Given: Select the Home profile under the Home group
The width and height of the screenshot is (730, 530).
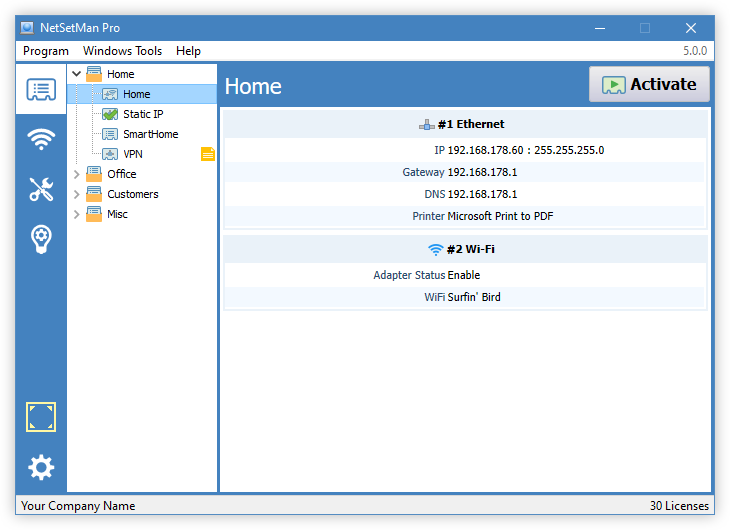Looking at the screenshot, I should click(x=136, y=94).
